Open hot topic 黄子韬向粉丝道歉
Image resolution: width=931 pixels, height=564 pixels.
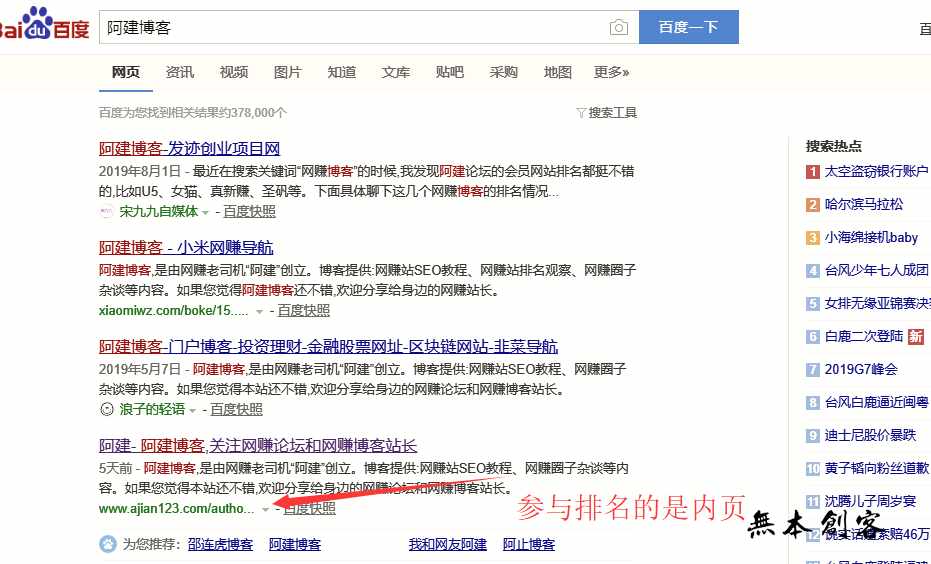[x=877, y=468]
